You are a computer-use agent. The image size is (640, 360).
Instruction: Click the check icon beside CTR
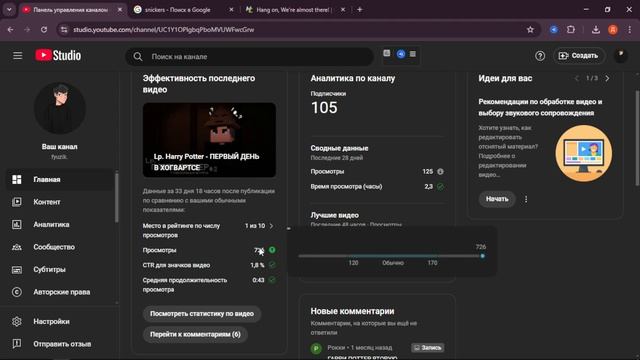click(272, 265)
